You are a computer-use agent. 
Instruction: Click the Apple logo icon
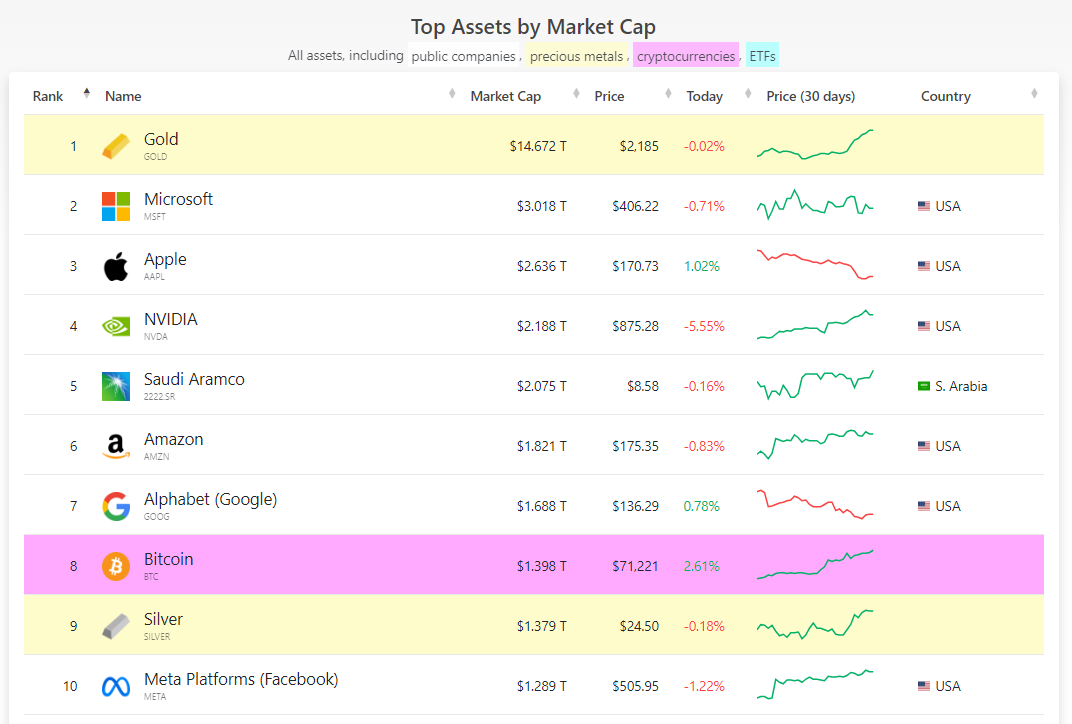[116, 266]
